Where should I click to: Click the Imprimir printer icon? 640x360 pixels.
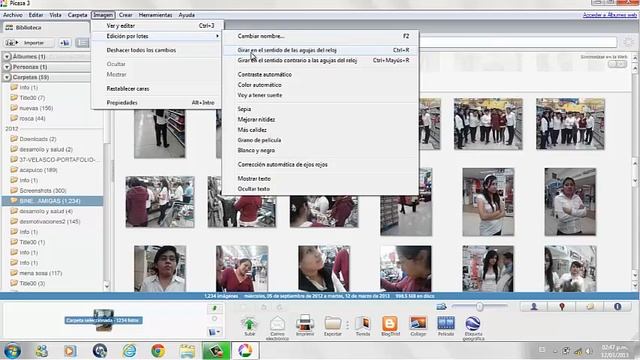pyautogui.click(x=305, y=323)
